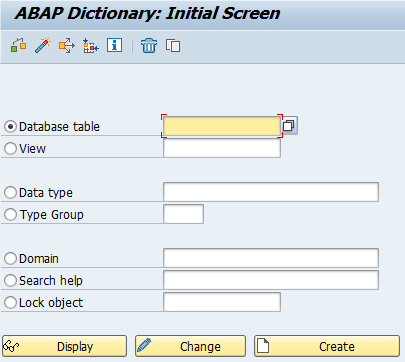Select the Data type radio button

pyautogui.click(x=10, y=192)
